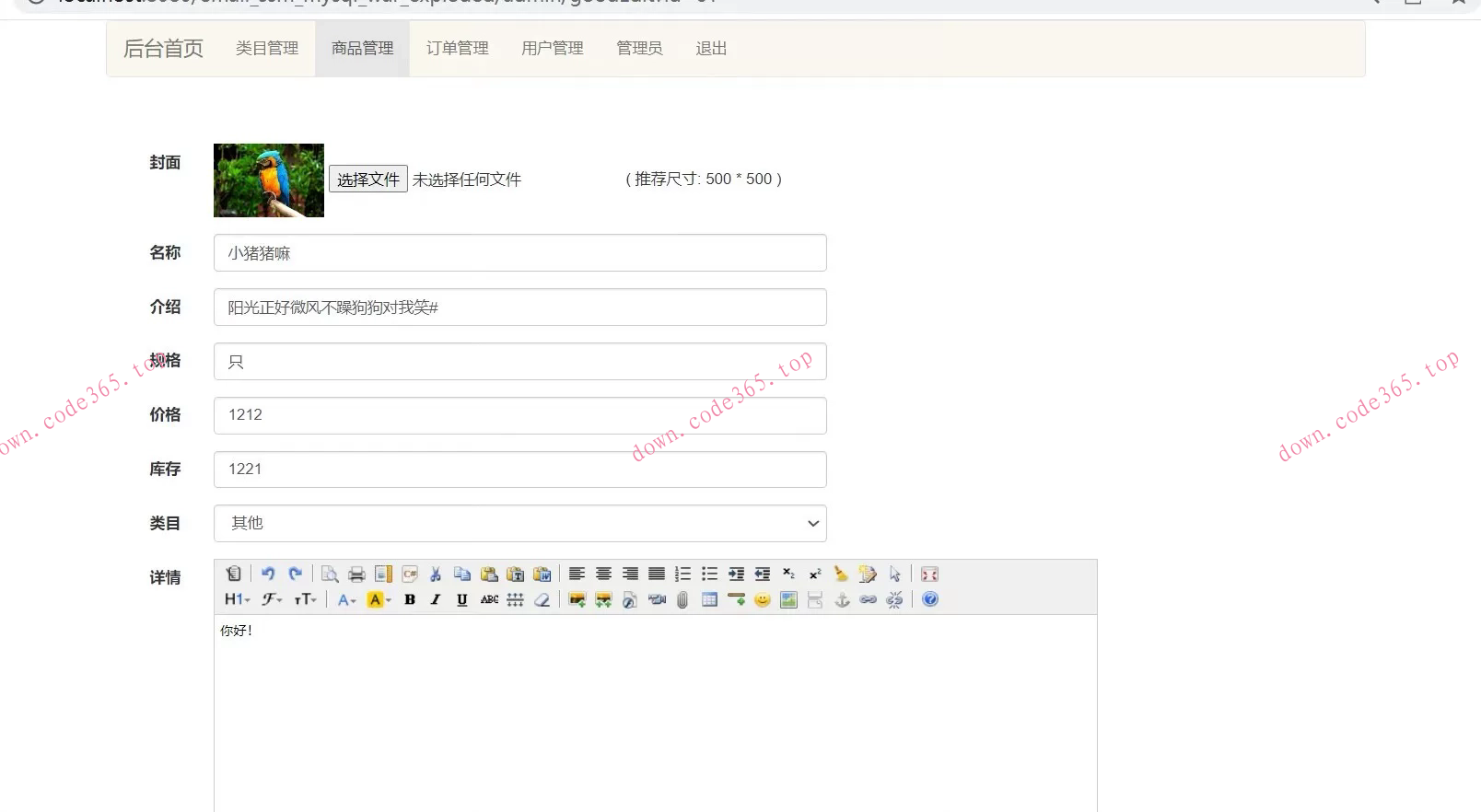
Task: Click the redo arrow icon
Action: point(295,574)
